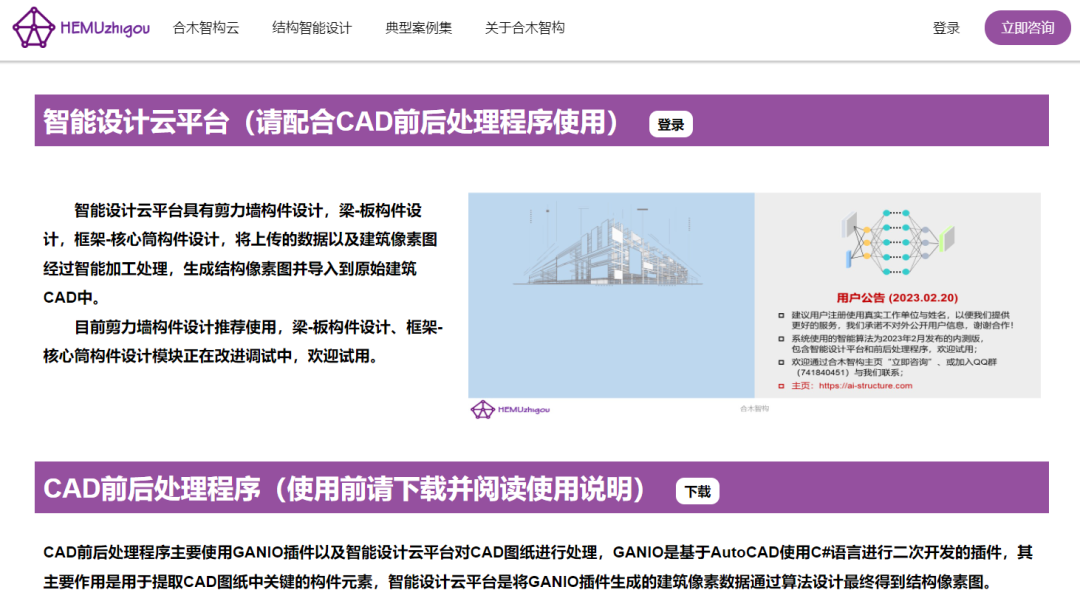Open the https://ai-structure.com homepage link
The image size is (1080, 604).
[x=865, y=386]
